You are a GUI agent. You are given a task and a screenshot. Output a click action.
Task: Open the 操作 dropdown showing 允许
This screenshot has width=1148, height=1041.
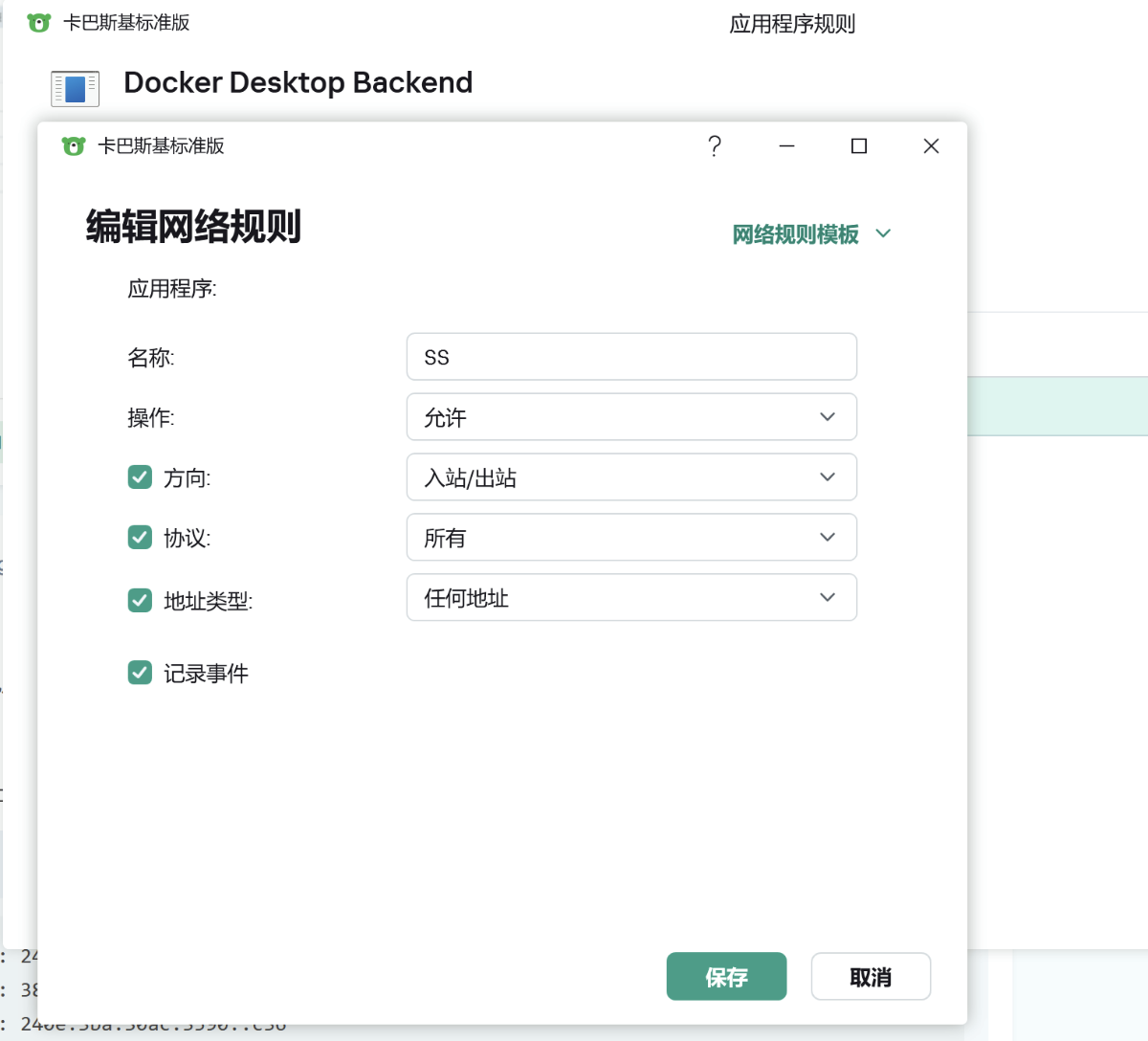click(631, 417)
